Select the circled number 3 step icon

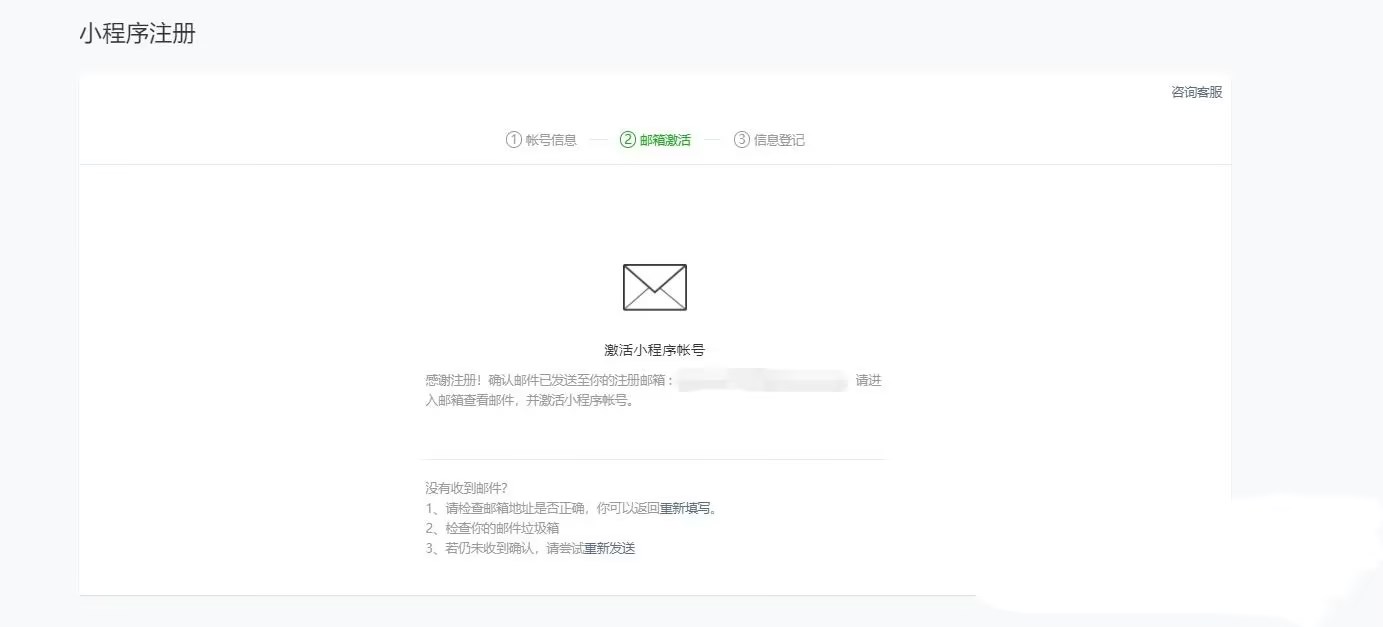coord(742,140)
